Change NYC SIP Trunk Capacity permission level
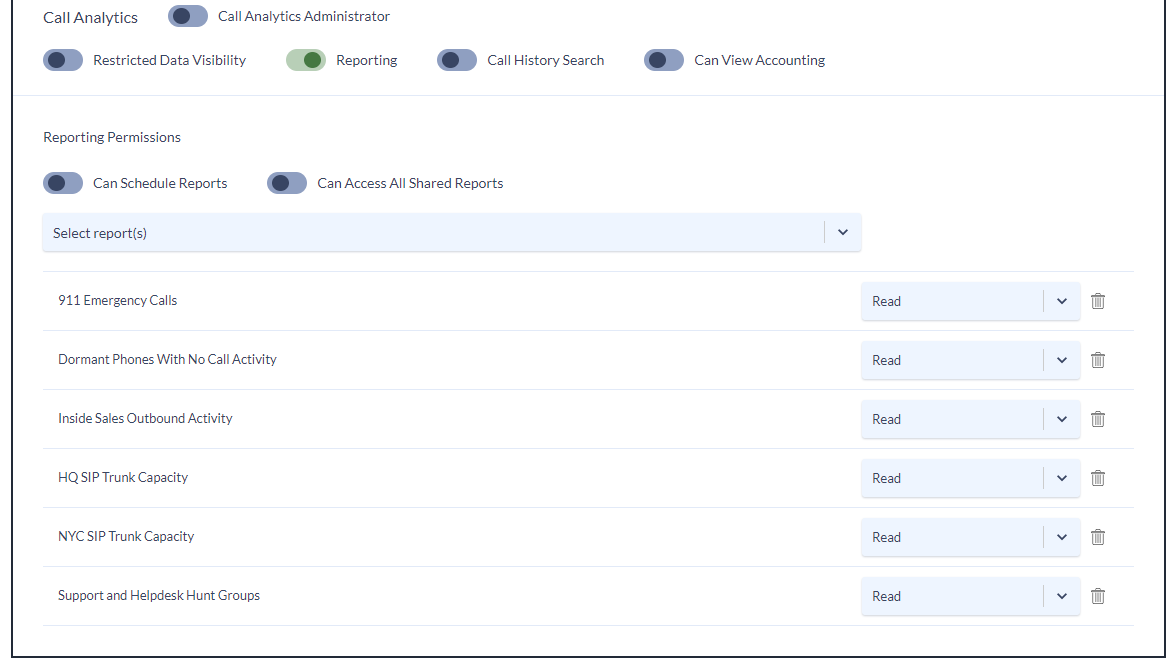 (x=970, y=537)
